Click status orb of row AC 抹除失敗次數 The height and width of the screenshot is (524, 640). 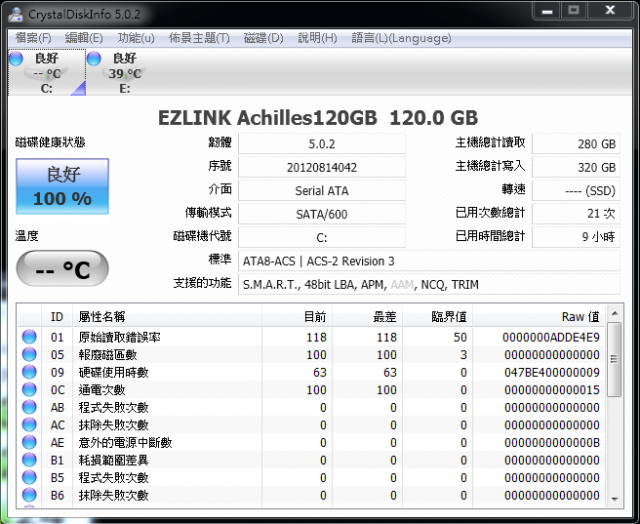(29, 425)
